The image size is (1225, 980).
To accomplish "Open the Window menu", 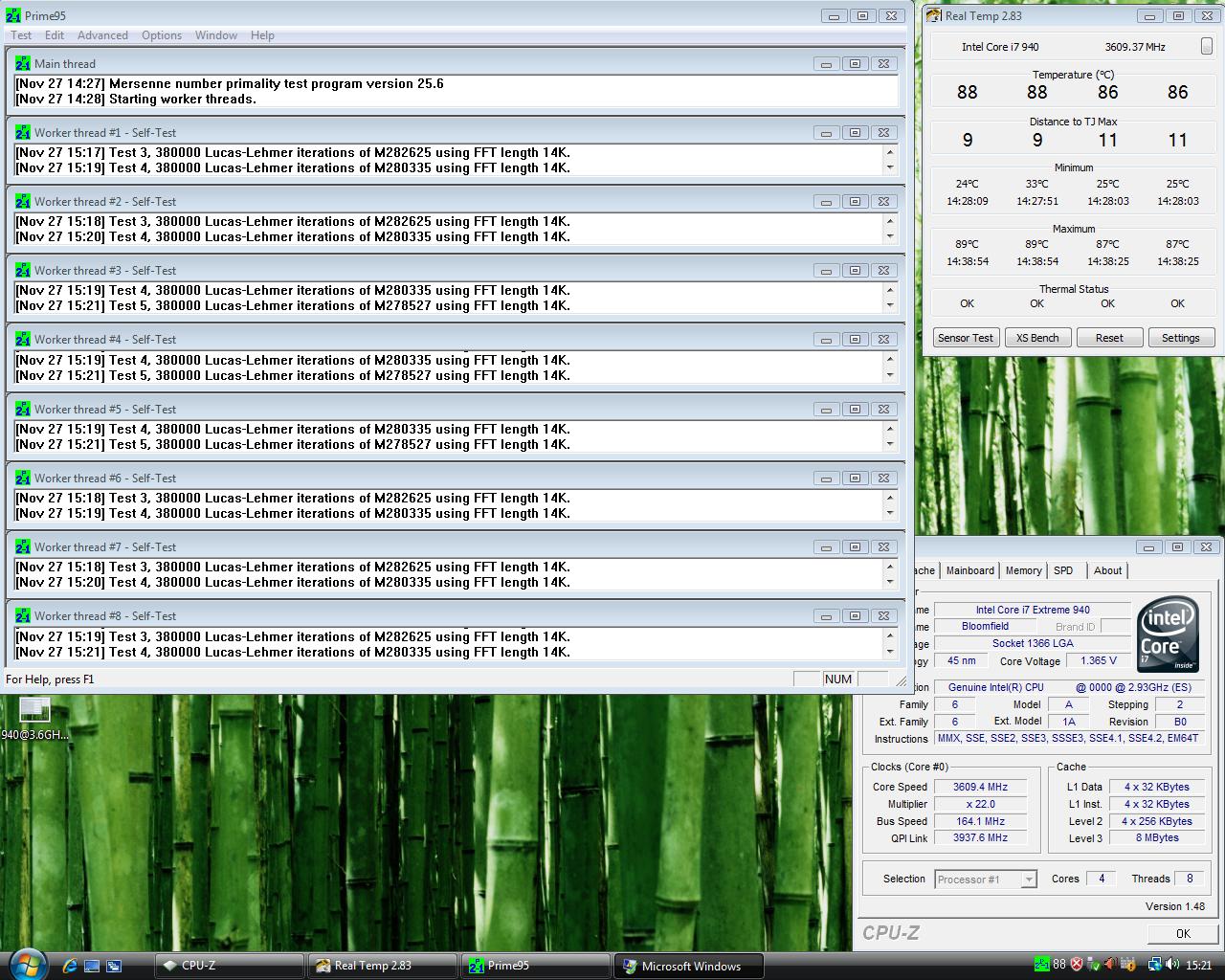I will (216, 35).
